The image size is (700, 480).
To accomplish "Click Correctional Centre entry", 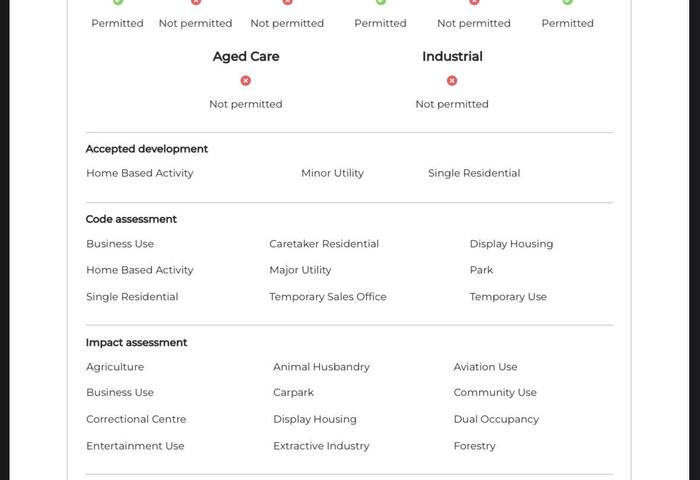I will [x=136, y=419].
